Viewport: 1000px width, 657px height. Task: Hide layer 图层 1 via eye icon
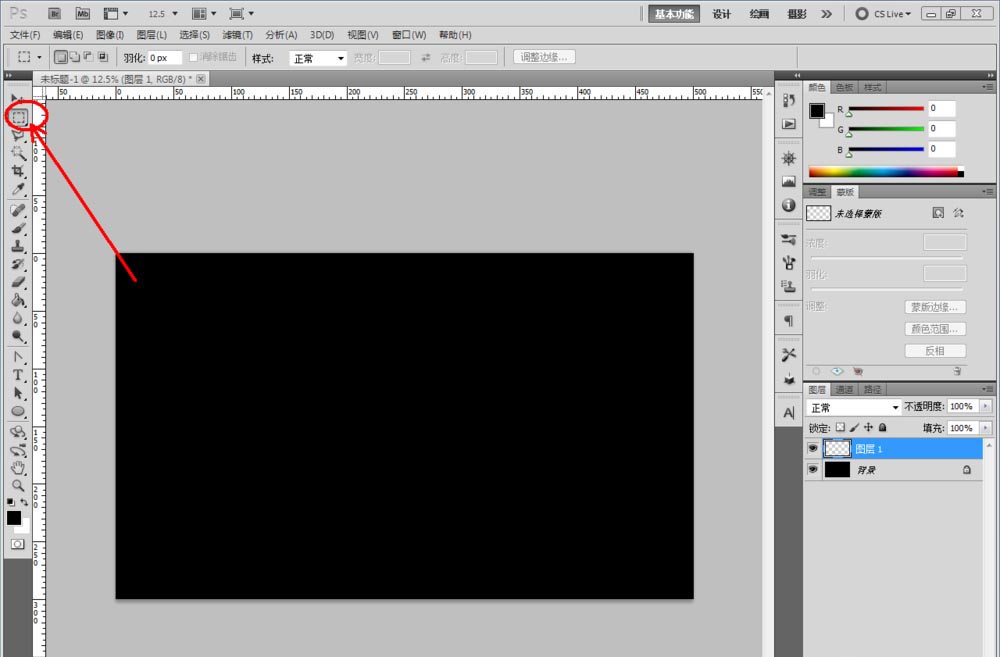point(812,448)
